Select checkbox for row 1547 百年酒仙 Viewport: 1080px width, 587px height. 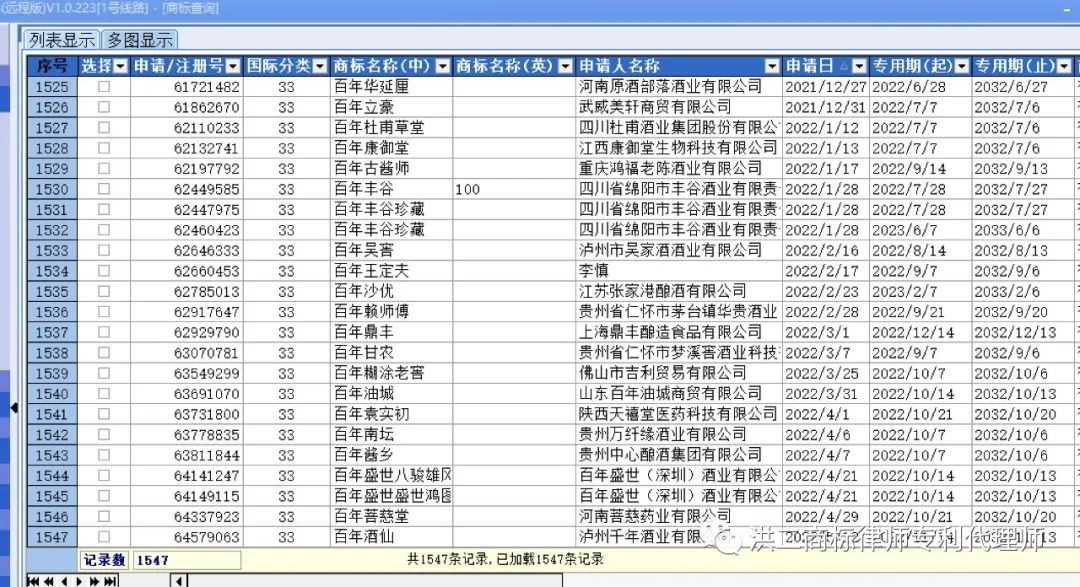[104, 537]
